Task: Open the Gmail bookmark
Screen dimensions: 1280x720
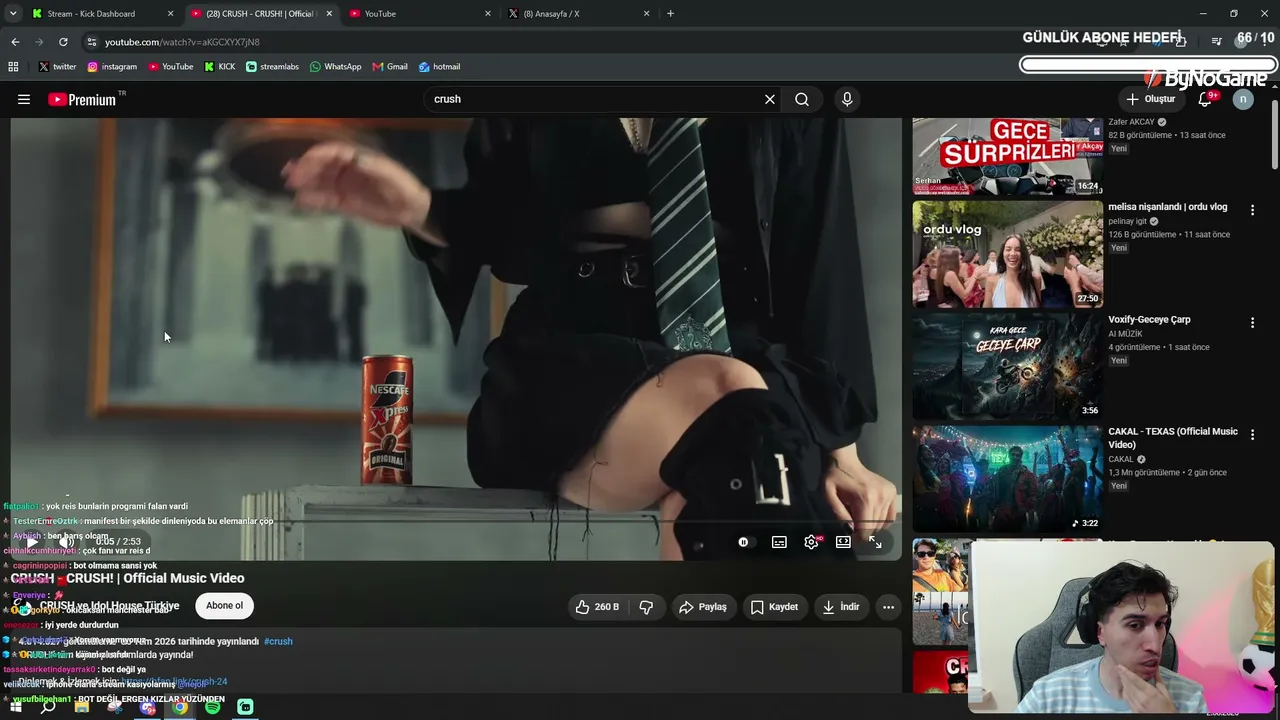Action: point(390,67)
